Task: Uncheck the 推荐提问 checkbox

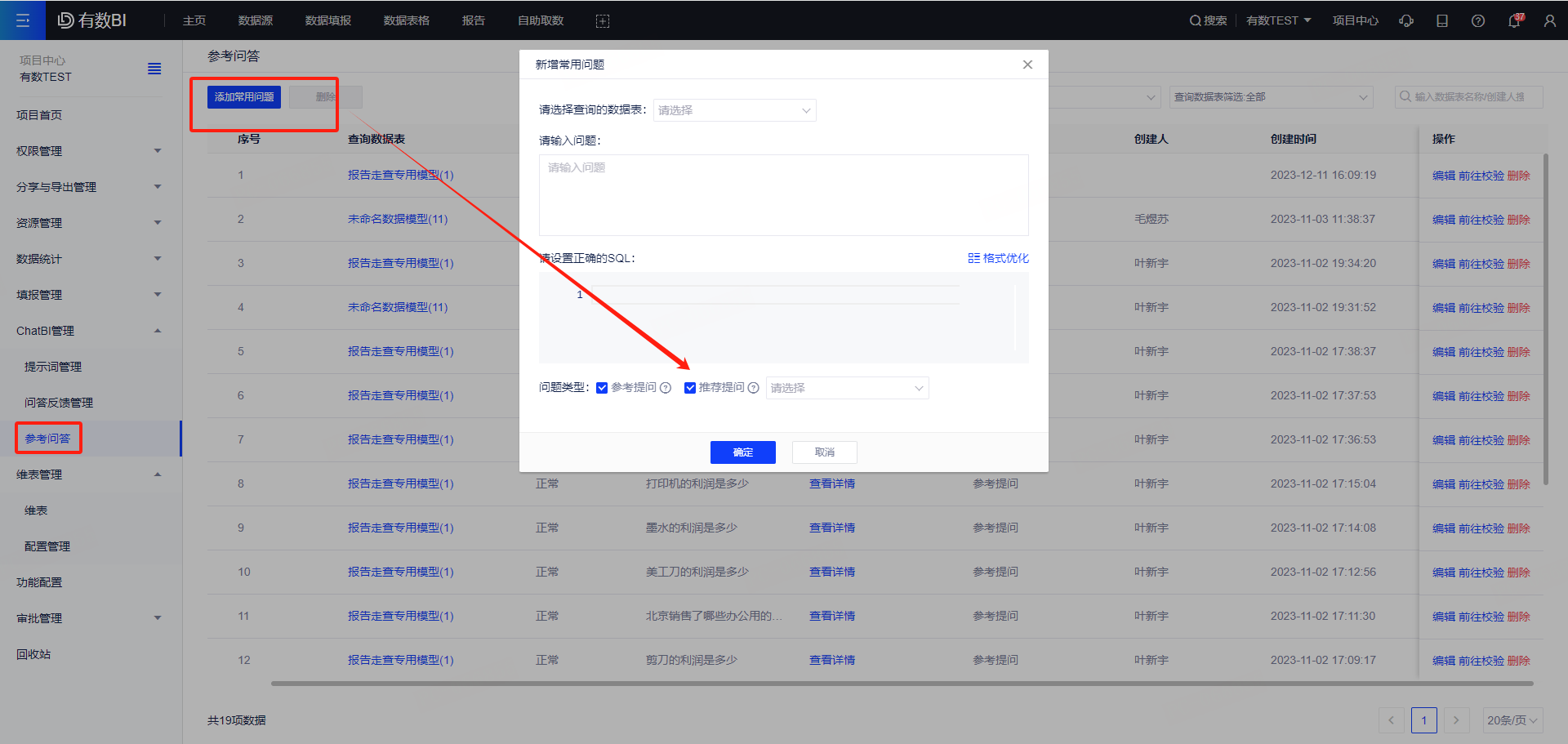Action: coord(690,388)
